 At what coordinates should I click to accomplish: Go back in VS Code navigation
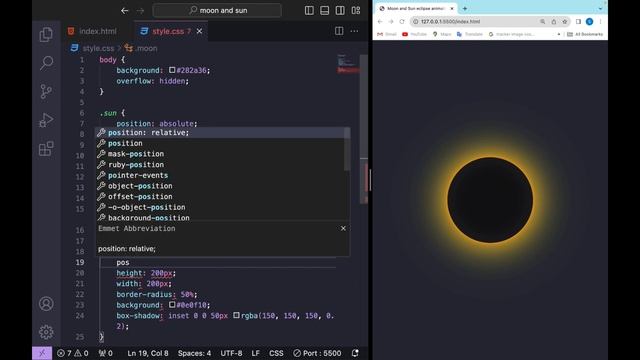pyautogui.click(x=124, y=11)
